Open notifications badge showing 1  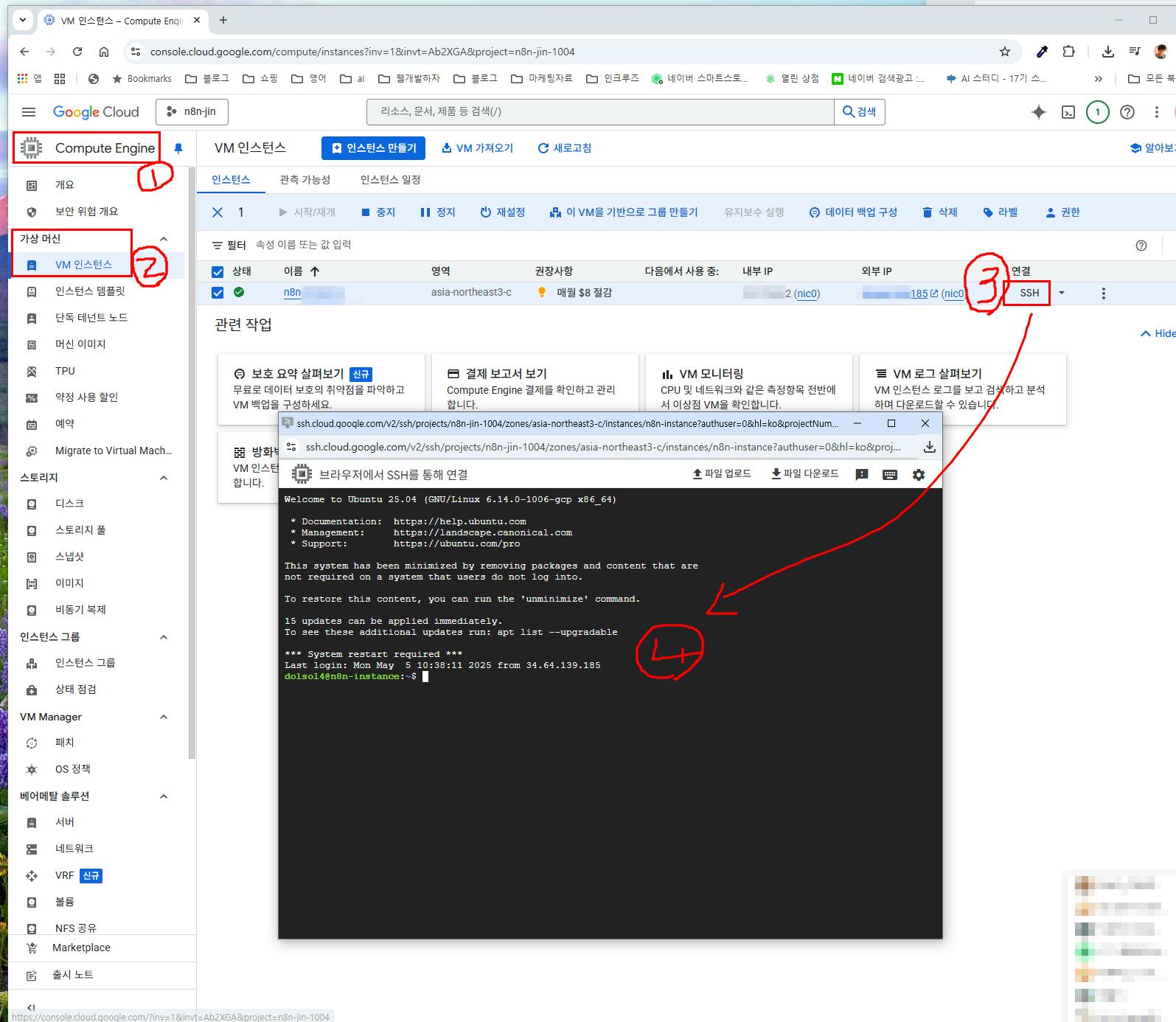(1097, 112)
